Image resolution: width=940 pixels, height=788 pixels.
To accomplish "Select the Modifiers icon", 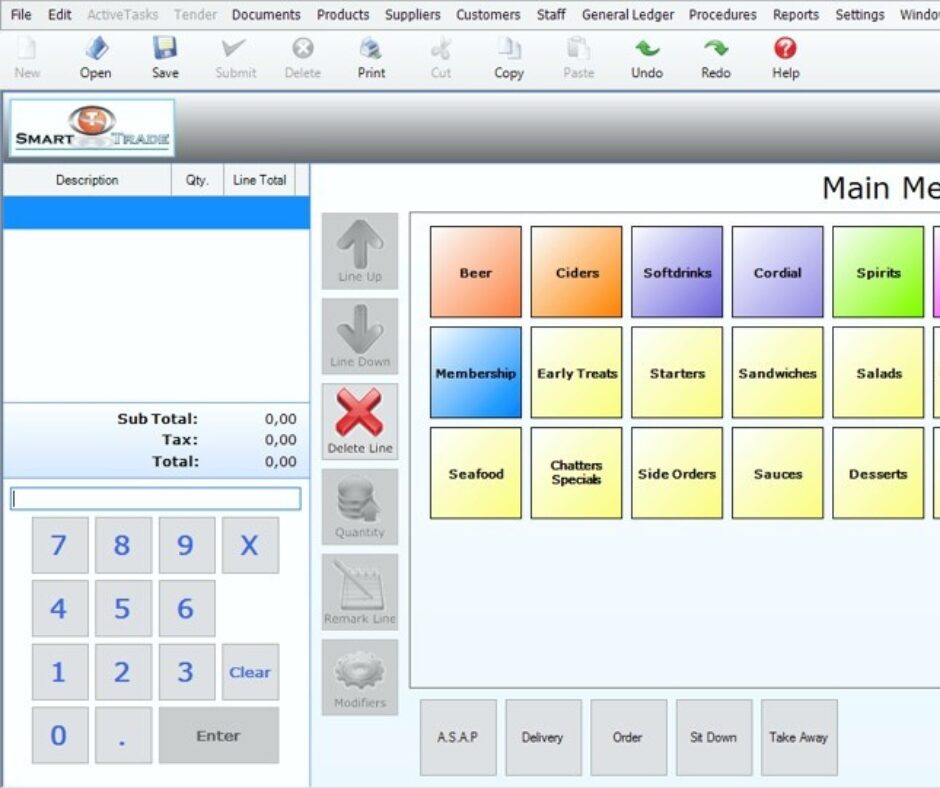I will pos(359,676).
